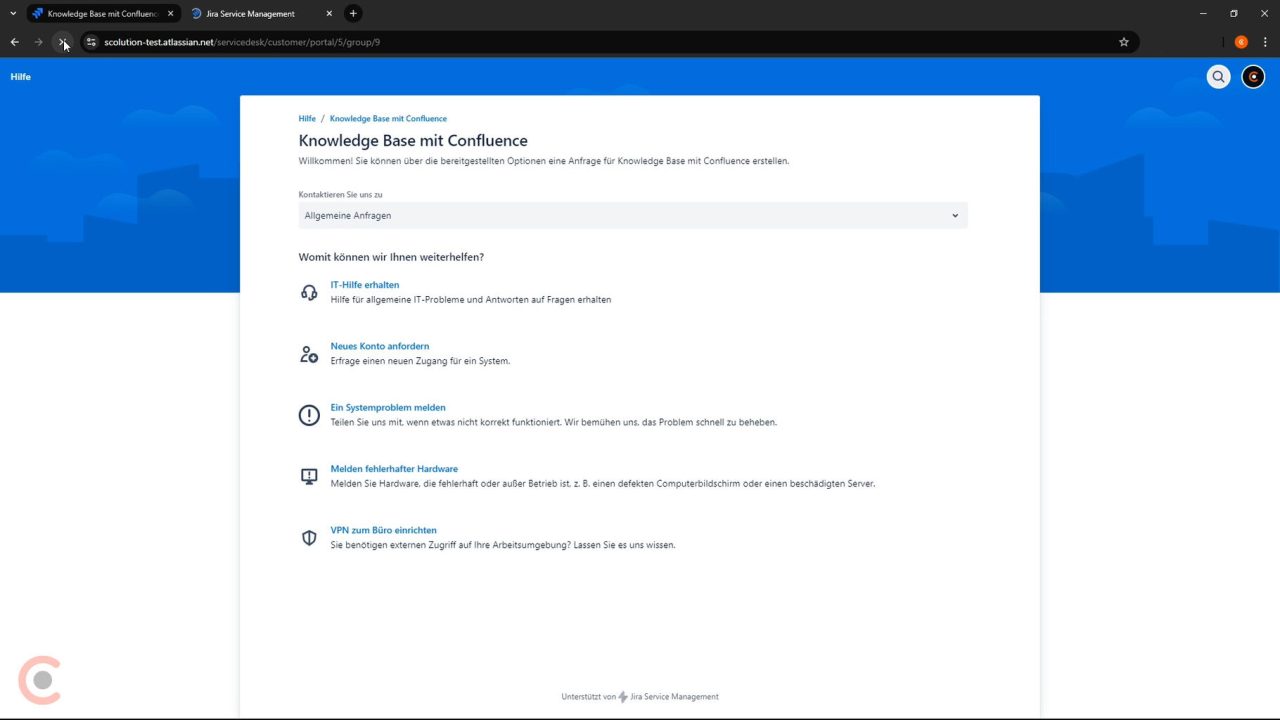Click the page title 'Knowledge Base mit Confluence'

413,141
